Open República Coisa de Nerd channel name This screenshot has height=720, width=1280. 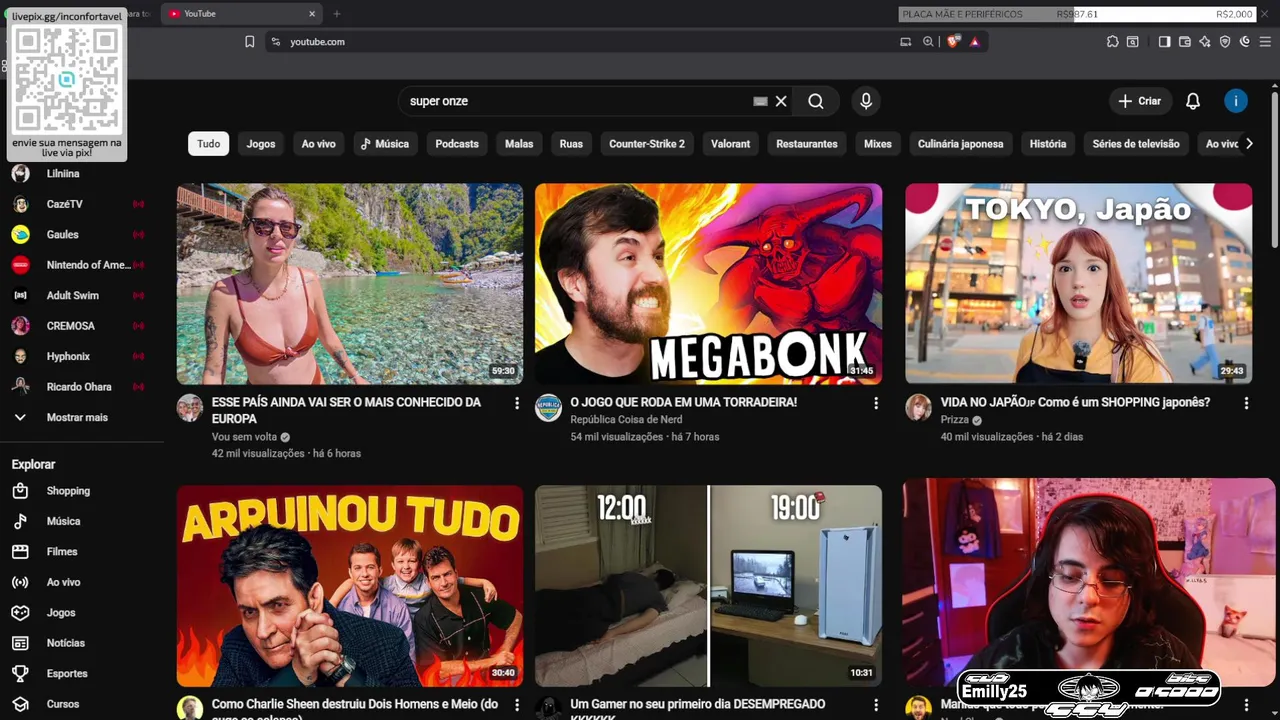coord(626,420)
